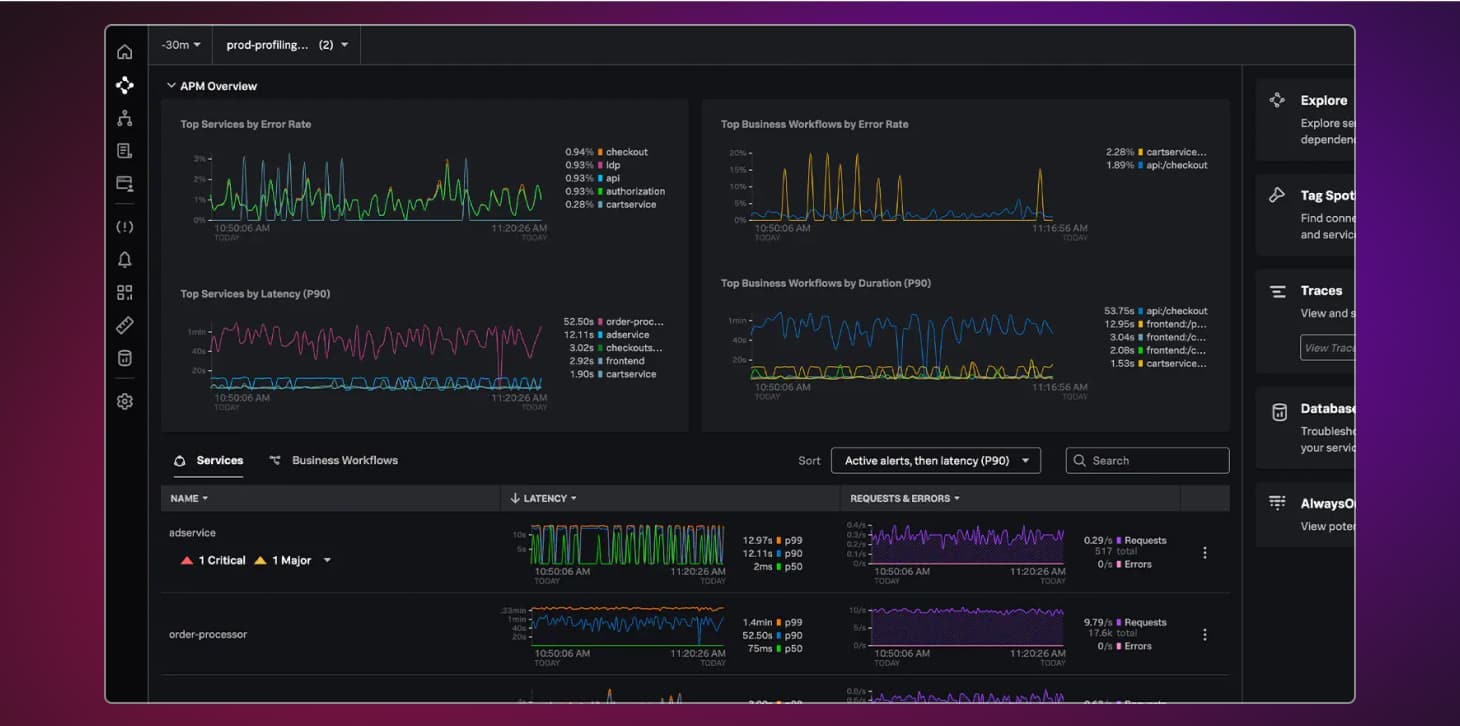Click the APM icon in sidebar
The image size is (1460, 726).
coord(124,85)
